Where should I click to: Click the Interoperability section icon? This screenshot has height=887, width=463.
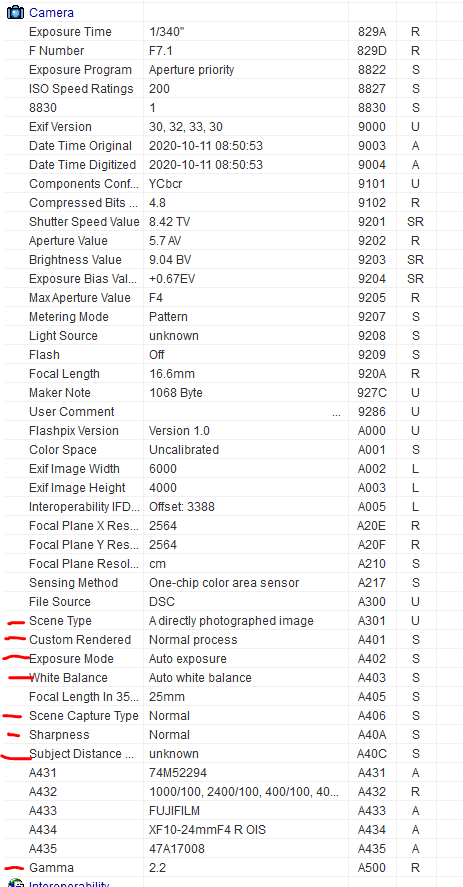(x=15, y=883)
